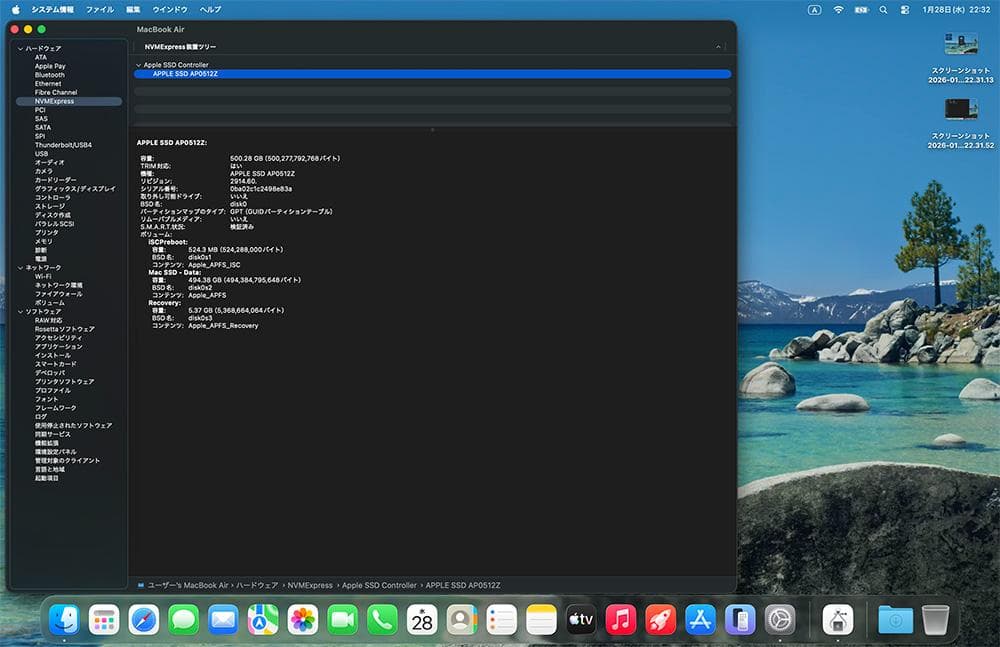1000x647 pixels.
Task: Collapse the ハードウェア section in sidebar
Action: [20, 49]
